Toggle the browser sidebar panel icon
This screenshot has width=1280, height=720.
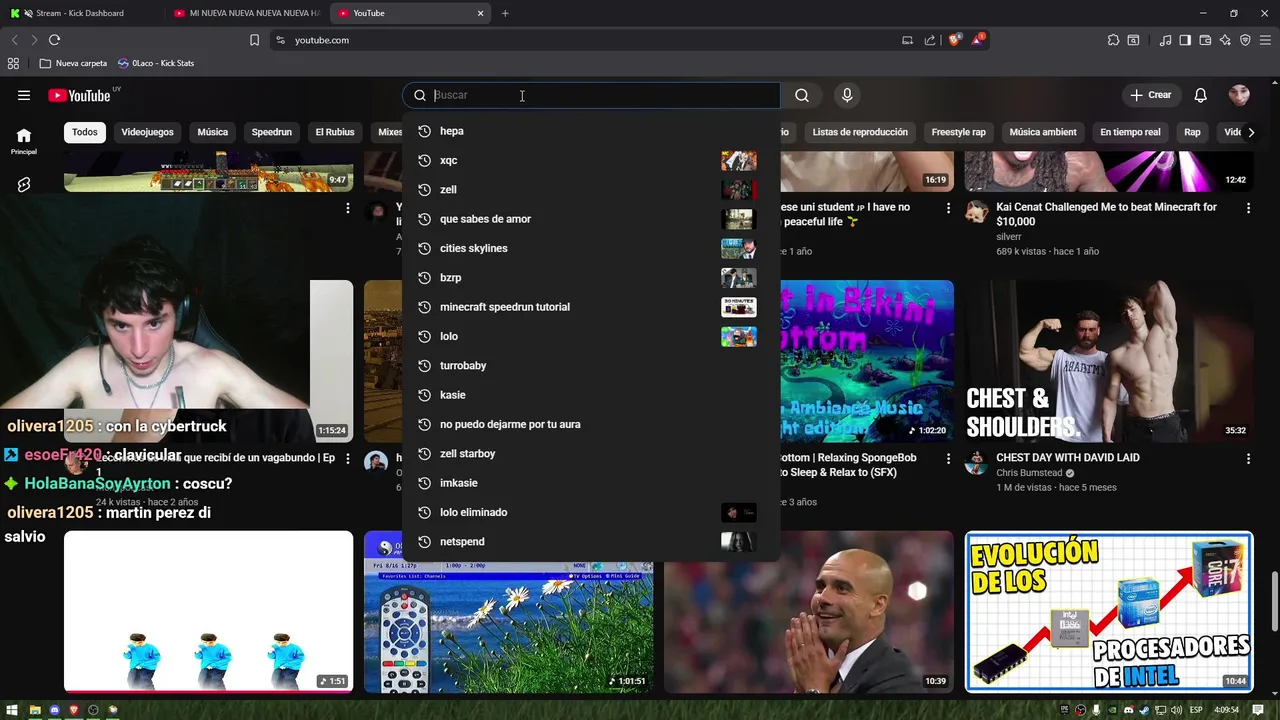(1185, 40)
